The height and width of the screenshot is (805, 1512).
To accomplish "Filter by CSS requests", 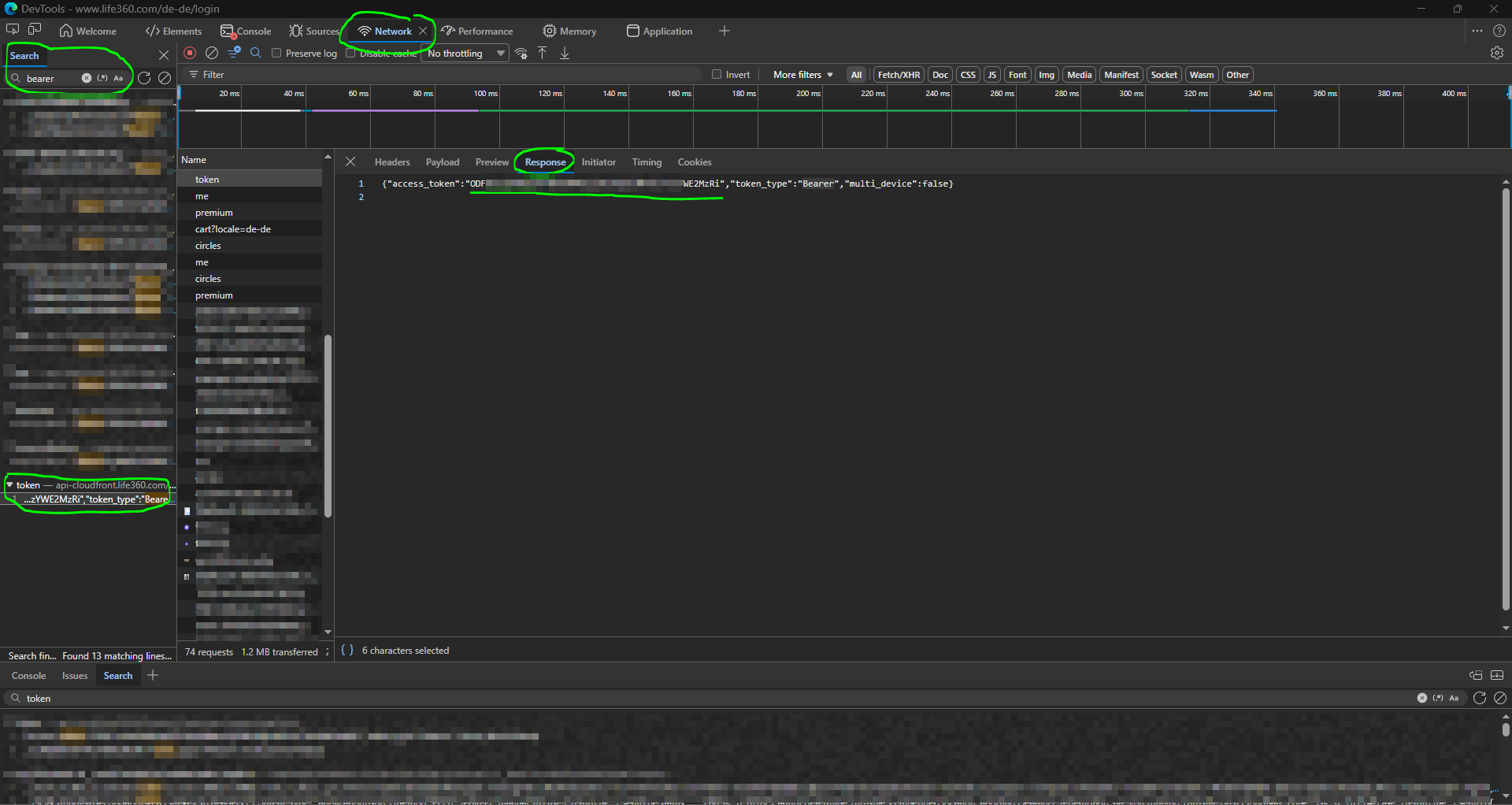I will (x=968, y=75).
